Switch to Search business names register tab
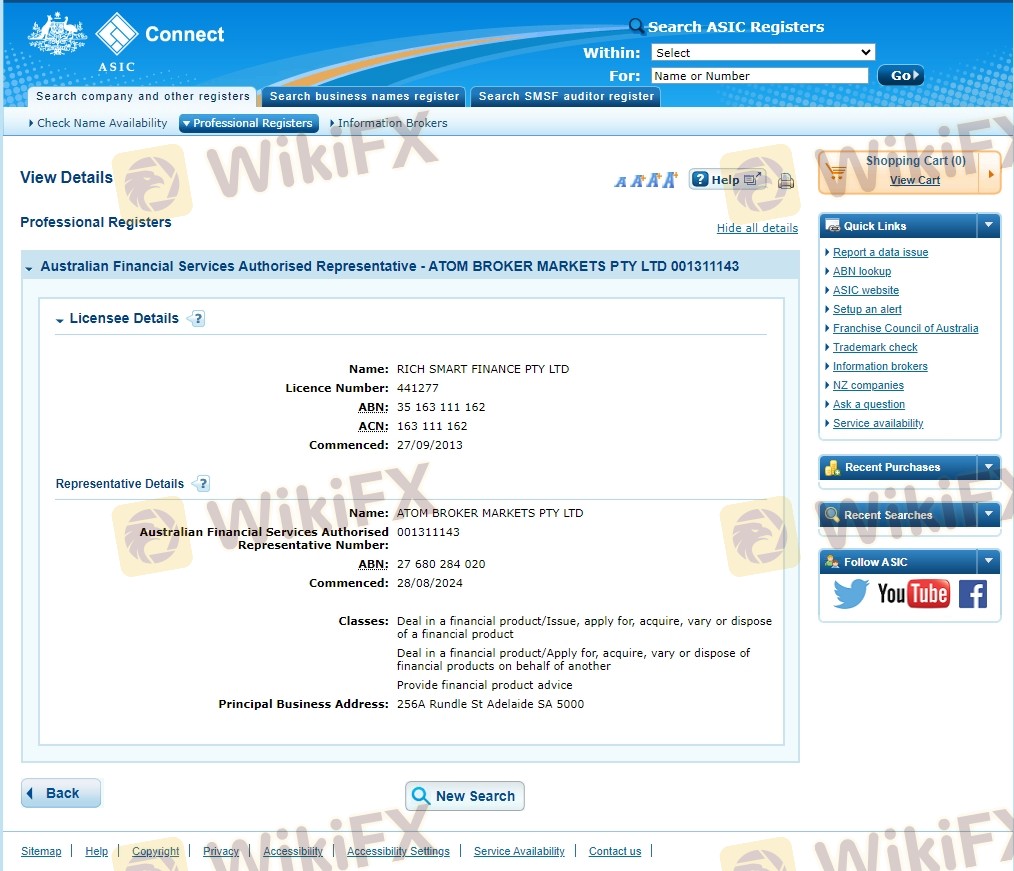Viewport: 1014px width, 871px height. click(x=364, y=97)
